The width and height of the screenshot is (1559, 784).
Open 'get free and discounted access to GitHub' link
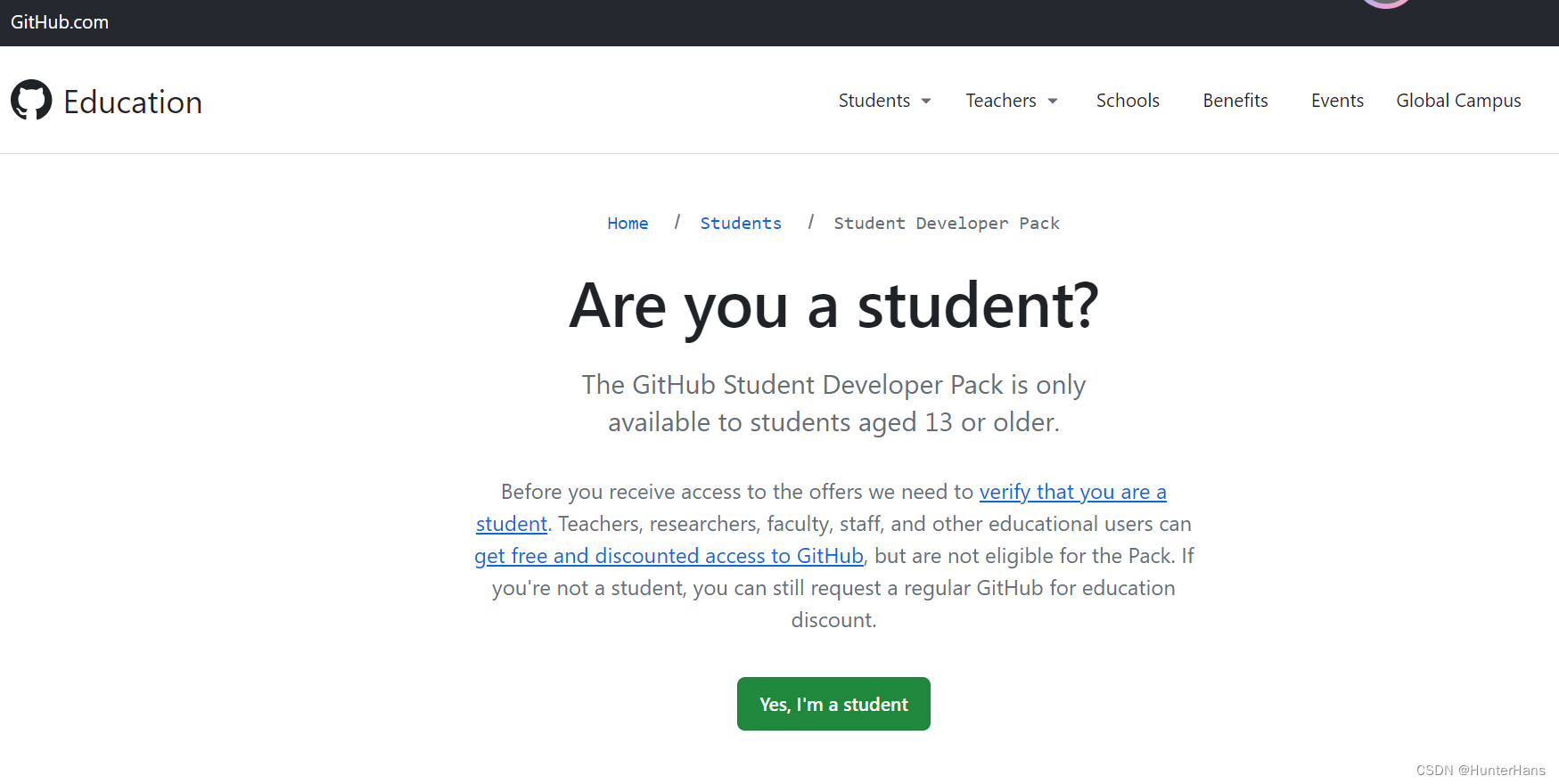pos(669,556)
